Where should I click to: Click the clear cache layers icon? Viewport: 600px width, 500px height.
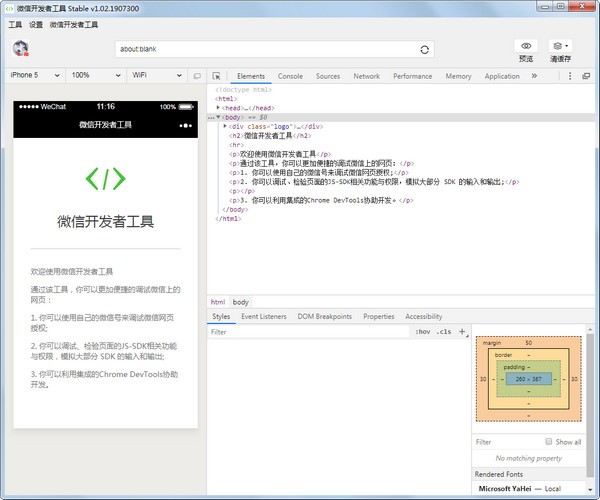tap(560, 46)
